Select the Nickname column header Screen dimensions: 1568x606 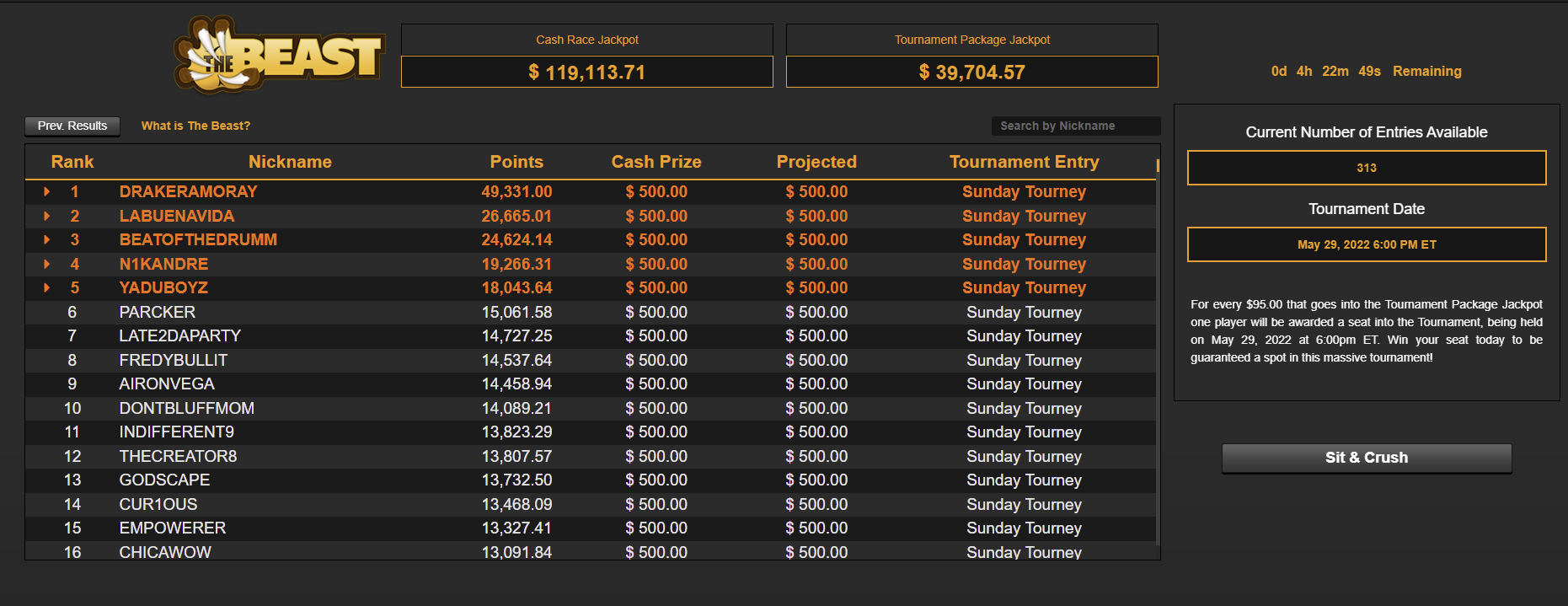pyautogui.click(x=290, y=162)
